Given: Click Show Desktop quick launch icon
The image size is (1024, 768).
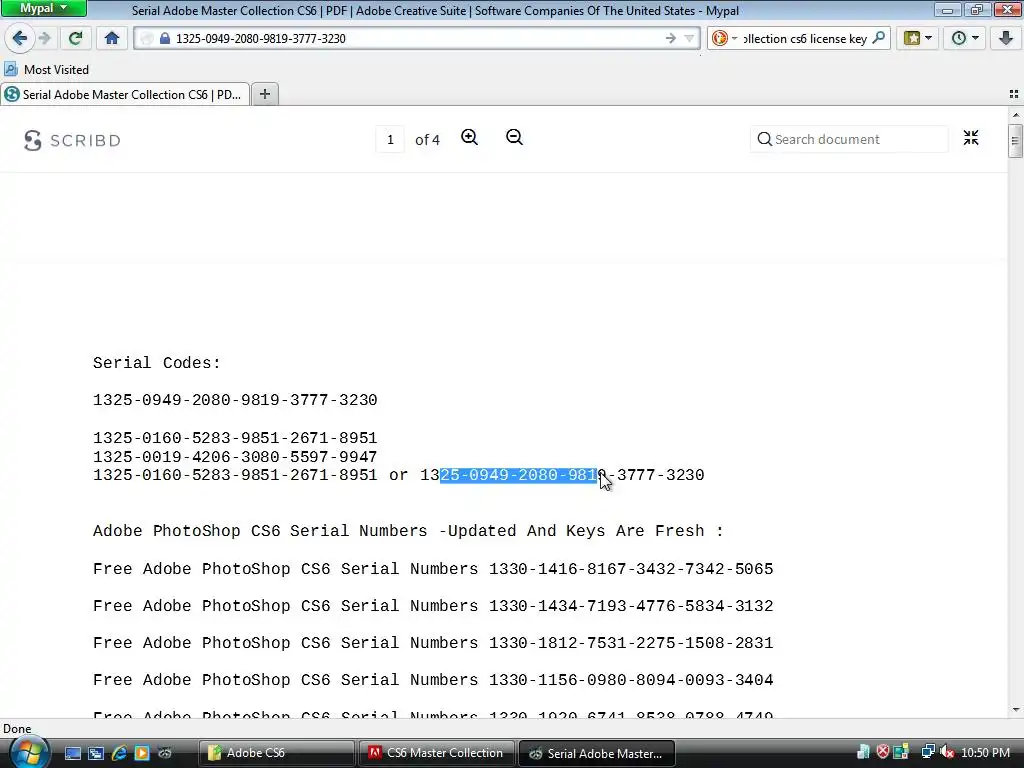Looking at the screenshot, I should pyautogui.click(x=72, y=753).
